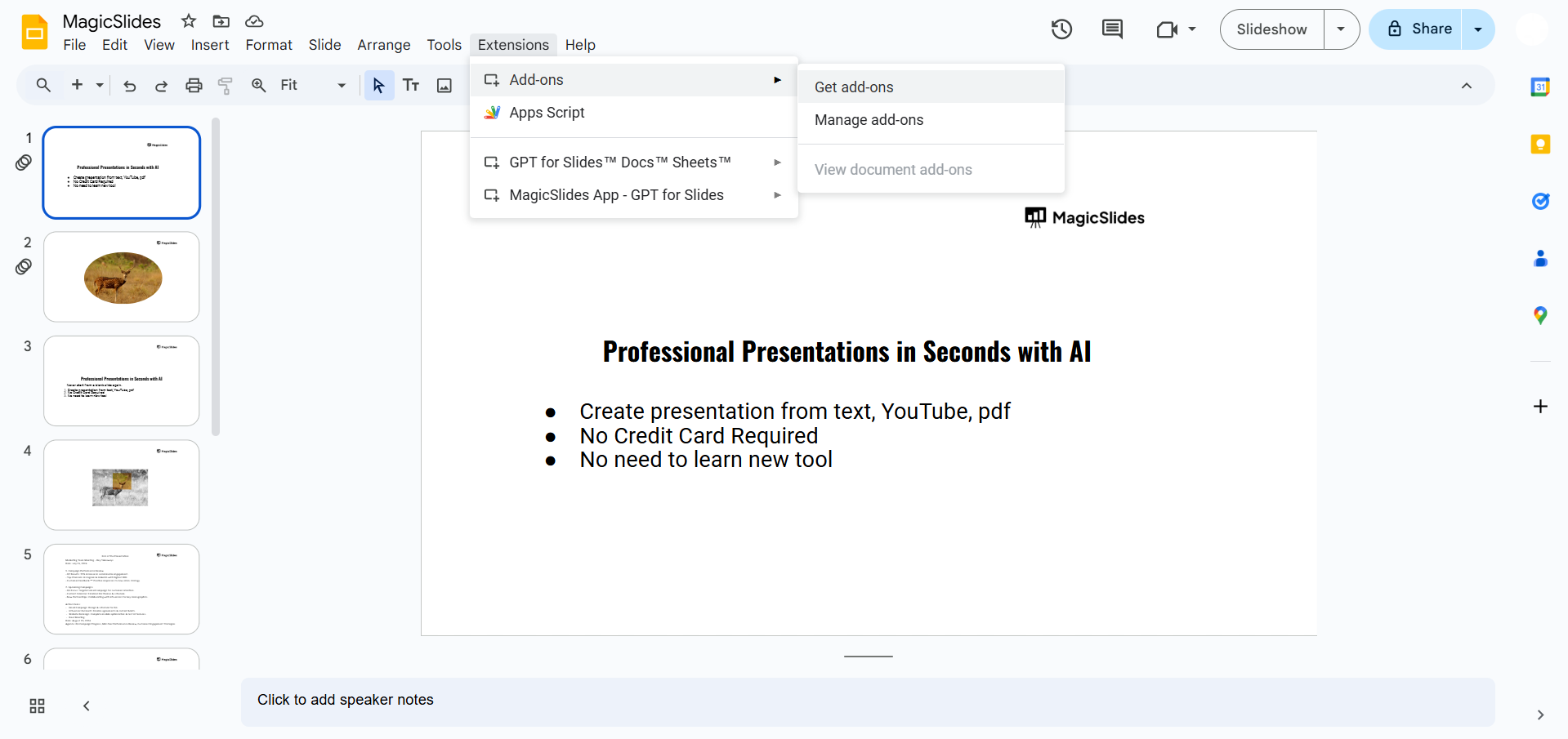Open the comments panel icon
Screen dimensions: 1568x739
click(1112, 29)
